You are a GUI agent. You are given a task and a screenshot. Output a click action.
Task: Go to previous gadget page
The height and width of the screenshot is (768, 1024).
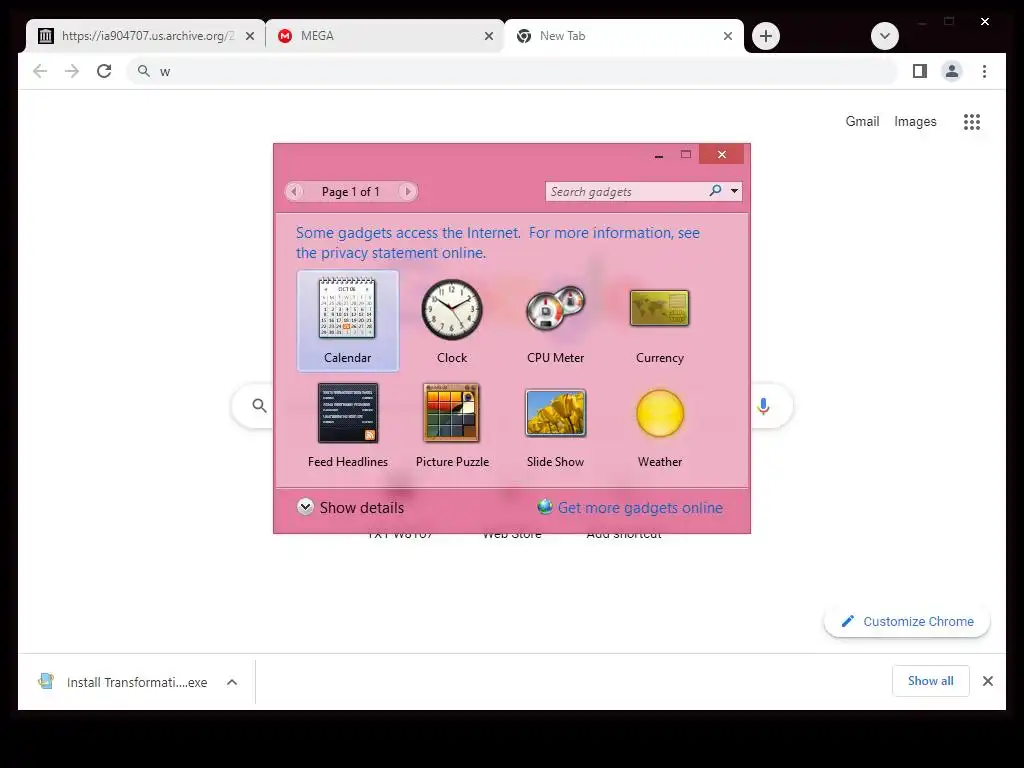click(x=294, y=191)
